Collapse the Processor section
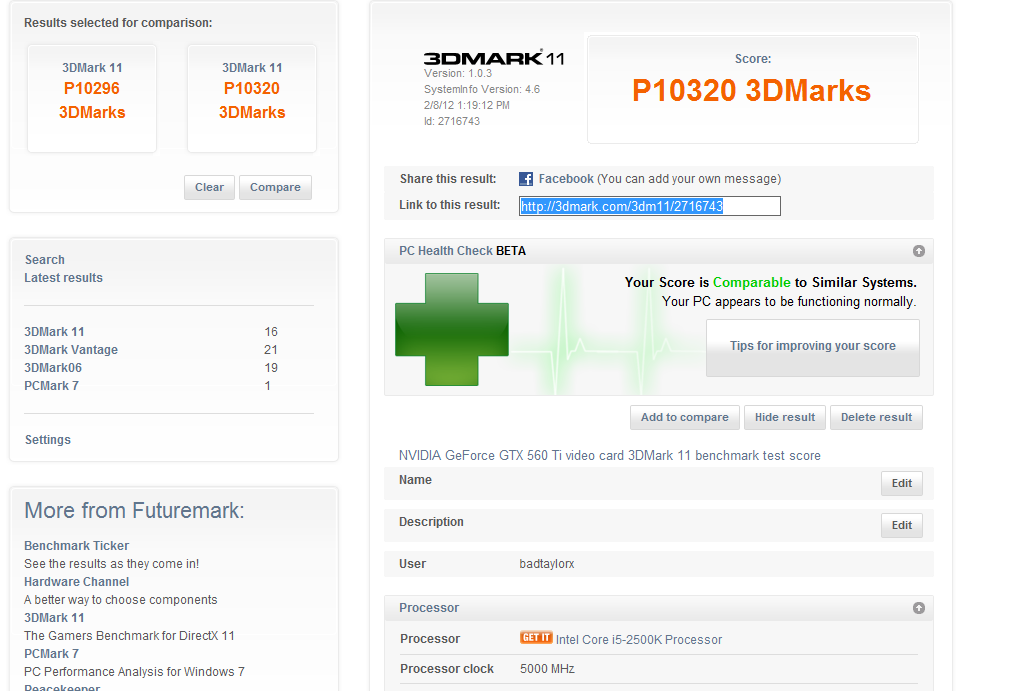 pos(919,608)
